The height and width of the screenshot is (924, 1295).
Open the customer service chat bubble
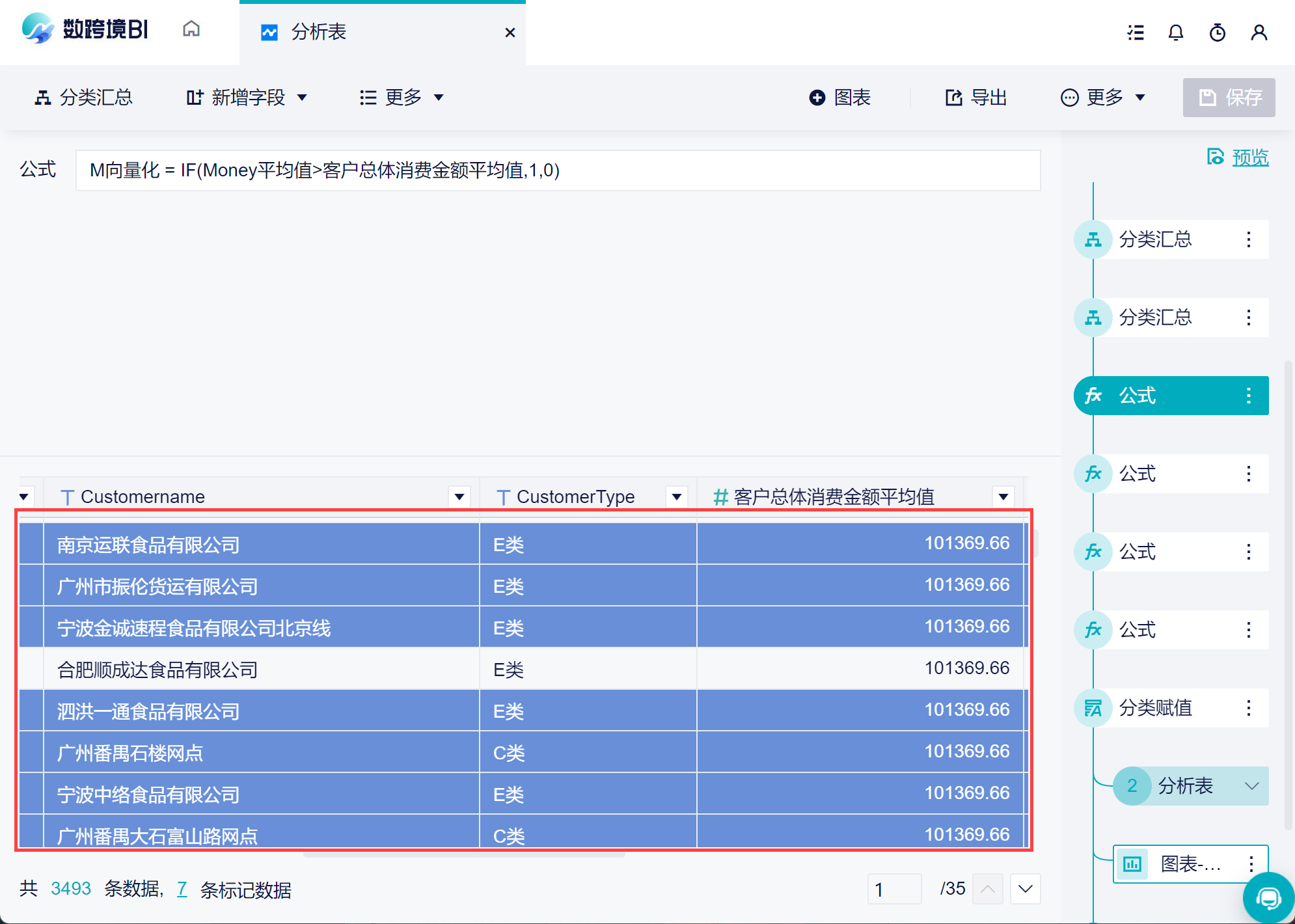[x=1268, y=899]
